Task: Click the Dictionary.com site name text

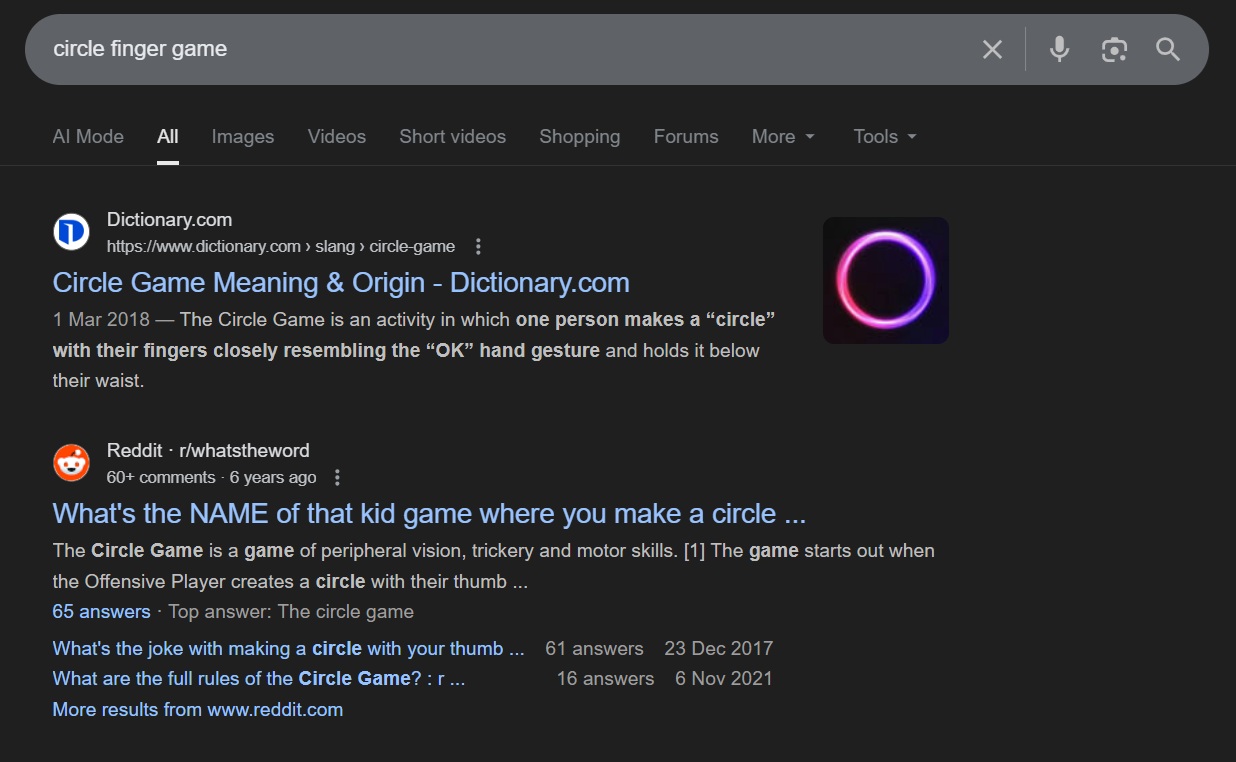Action: pos(169,220)
